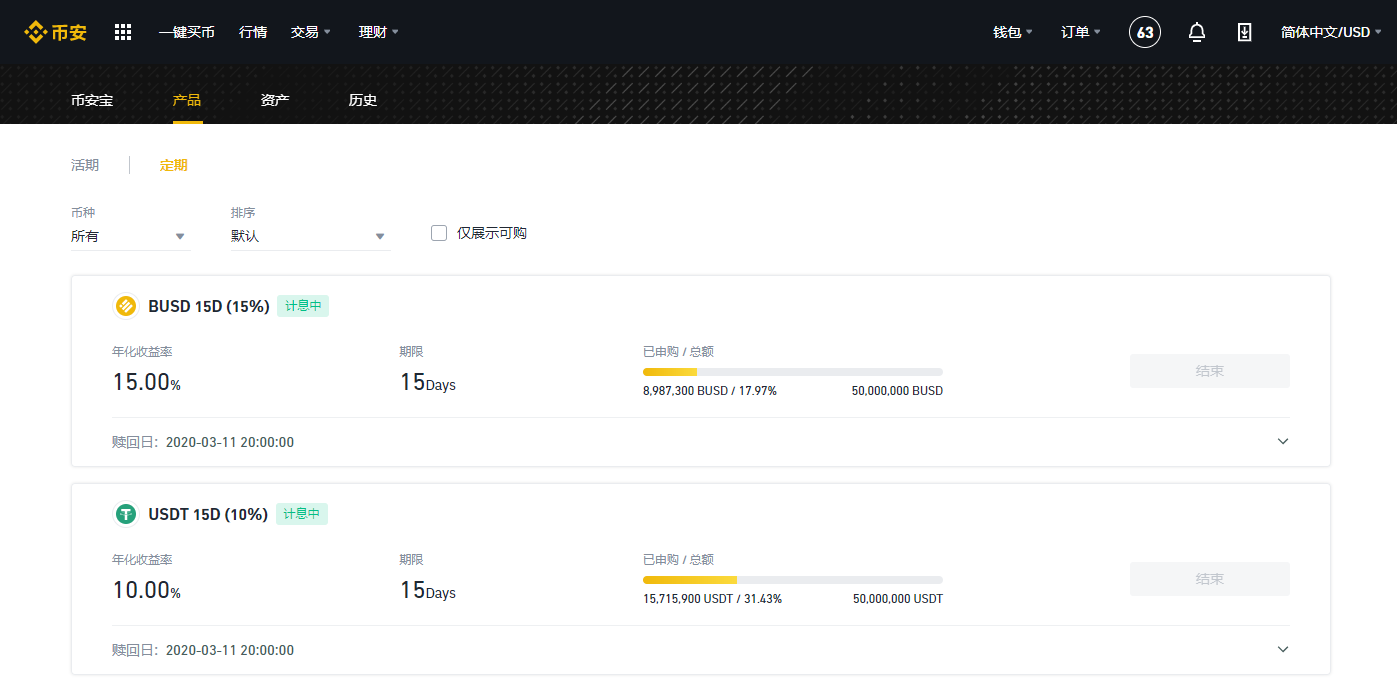
Task: Select the 定期 savings option
Action: pyautogui.click(x=173, y=165)
